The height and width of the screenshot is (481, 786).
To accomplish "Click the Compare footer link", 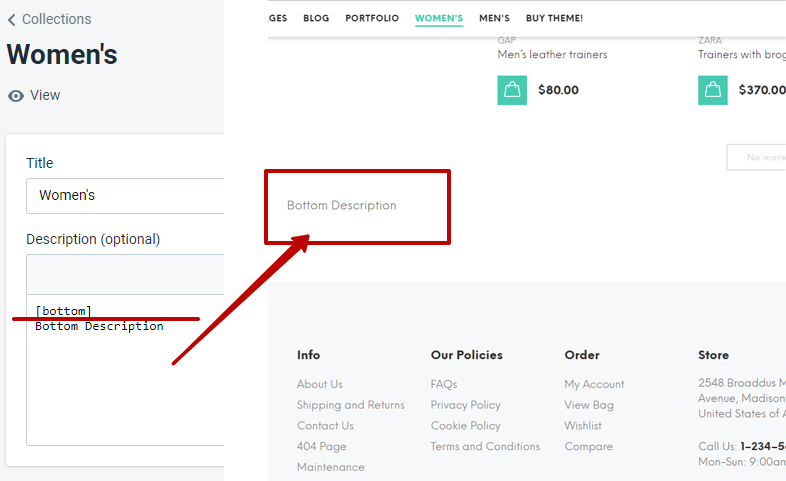I will pos(588,447).
